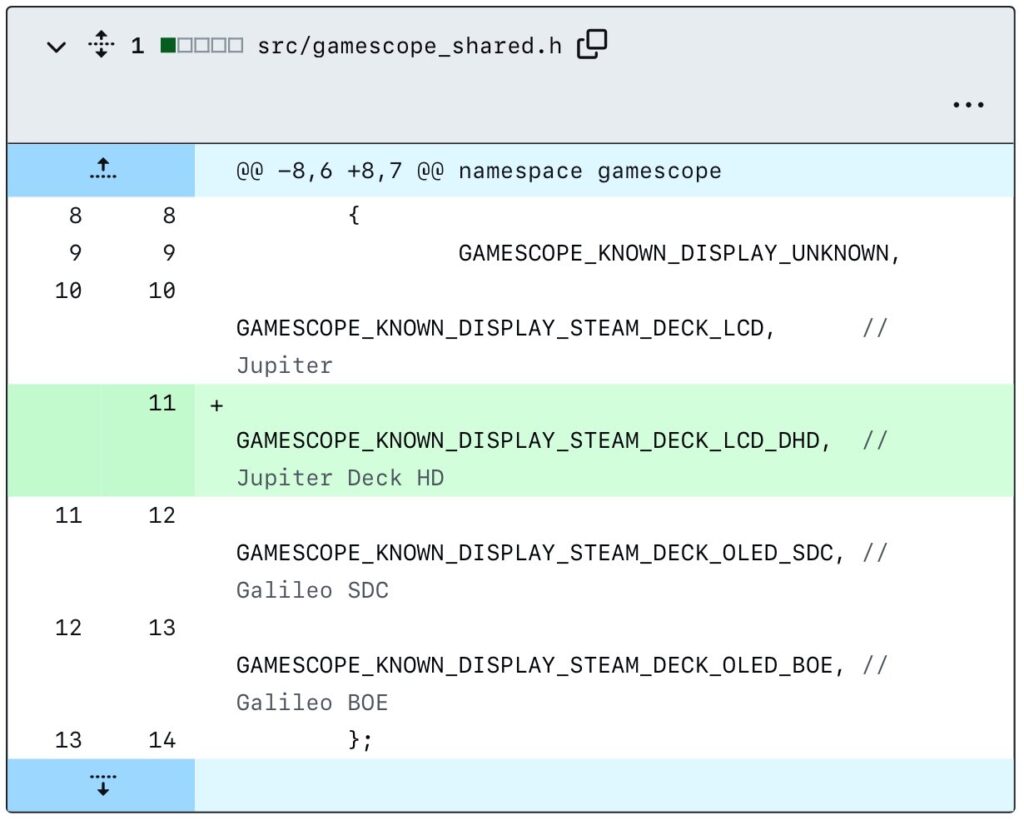
Task: Copy the src/gamescope_shared.h file path
Action: coord(592,44)
